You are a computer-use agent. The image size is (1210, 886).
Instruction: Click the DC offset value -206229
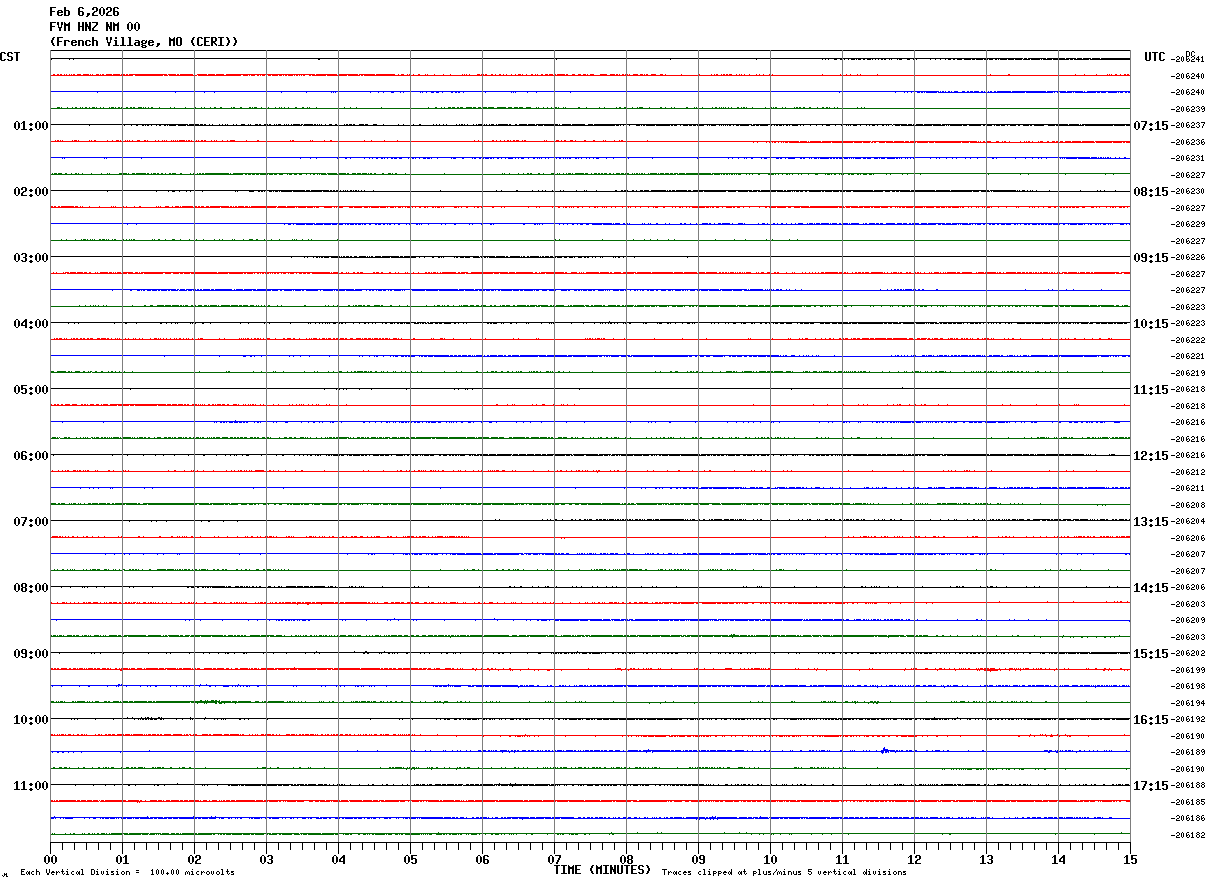pyautogui.click(x=1188, y=224)
